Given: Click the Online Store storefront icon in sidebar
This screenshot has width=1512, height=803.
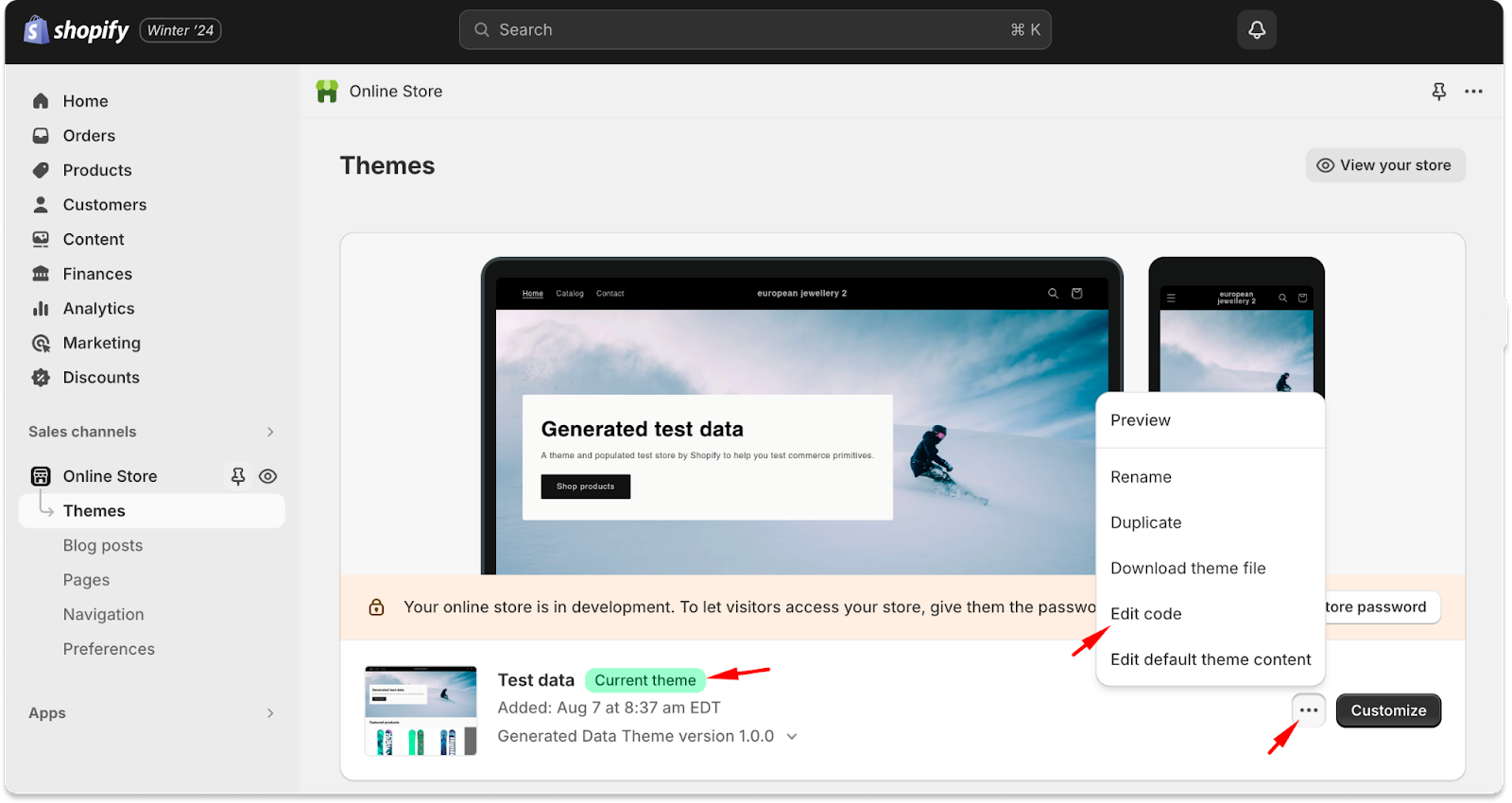Looking at the screenshot, I should pyautogui.click(x=41, y=476).
